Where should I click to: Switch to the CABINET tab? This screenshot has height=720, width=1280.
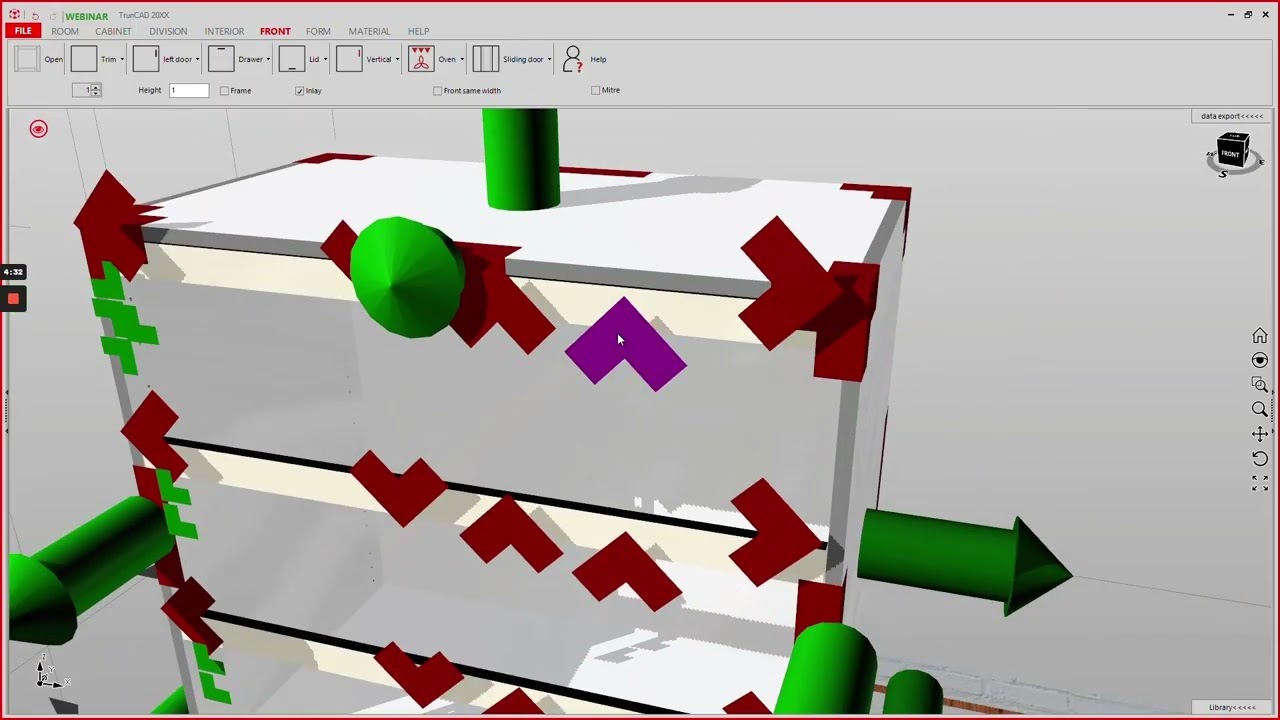tap(113, 31)
